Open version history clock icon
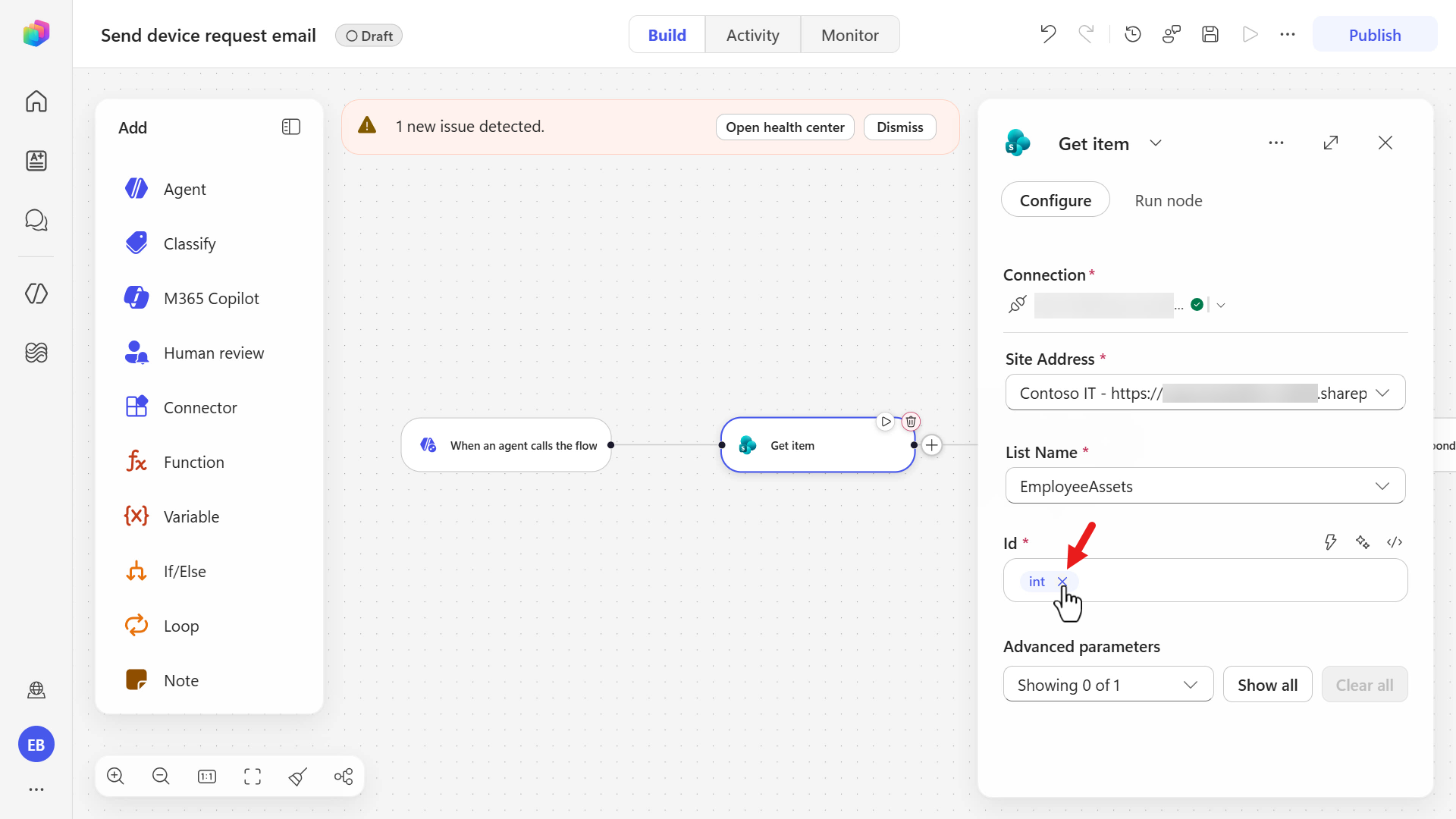Image resolution: width=1456 pixels, height=819 pixels. pos(1133,34)
